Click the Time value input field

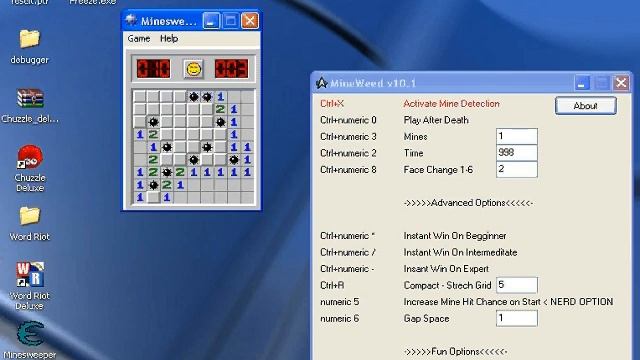tap(516, 153)
